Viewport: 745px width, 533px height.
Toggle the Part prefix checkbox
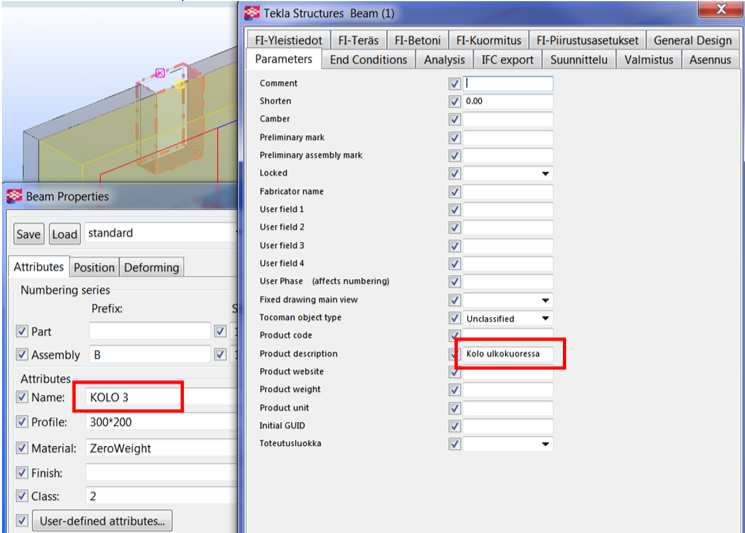point(22,331)
